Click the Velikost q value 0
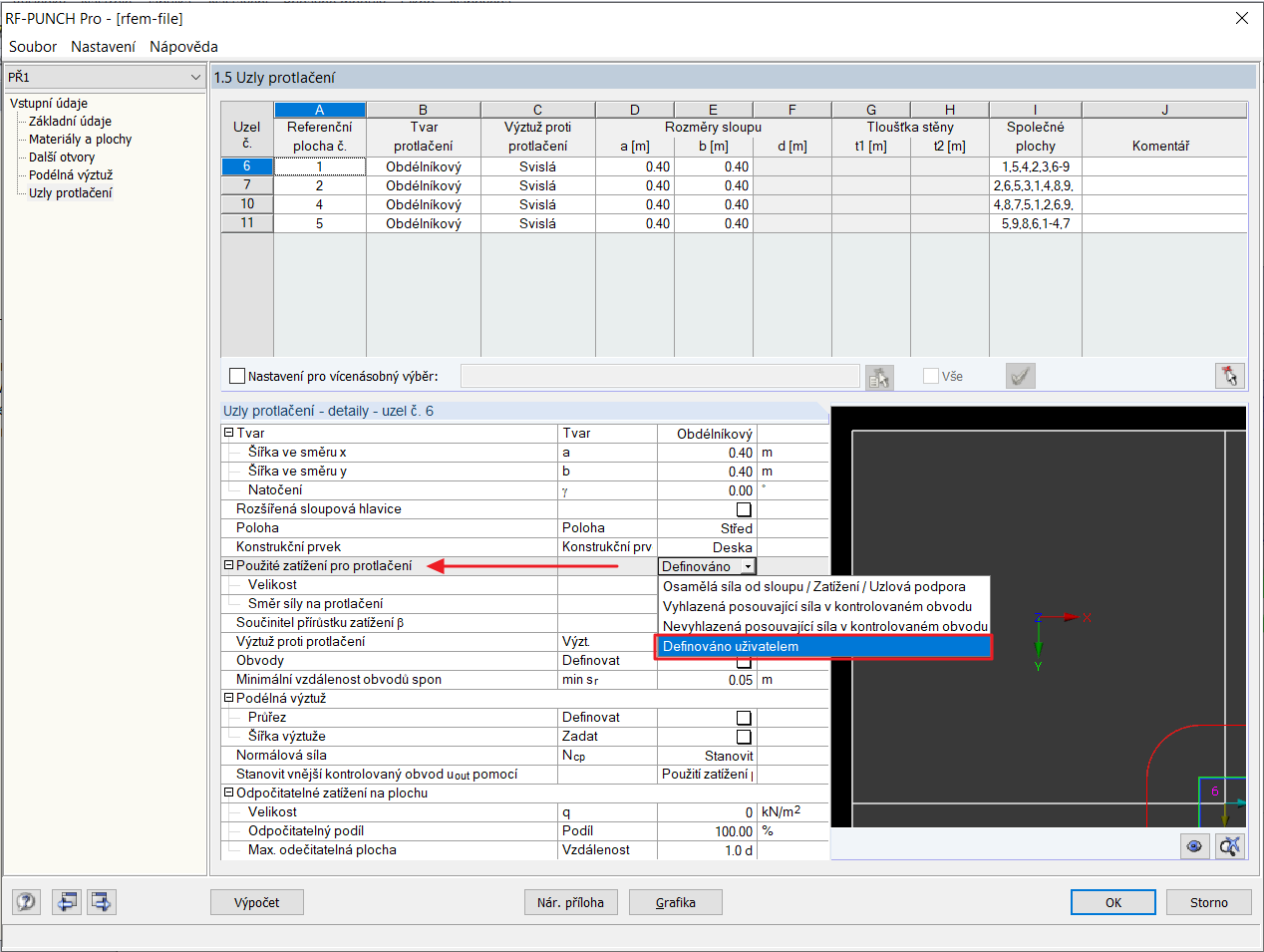This screenshot has height=952, width=1264. point(707,812)
